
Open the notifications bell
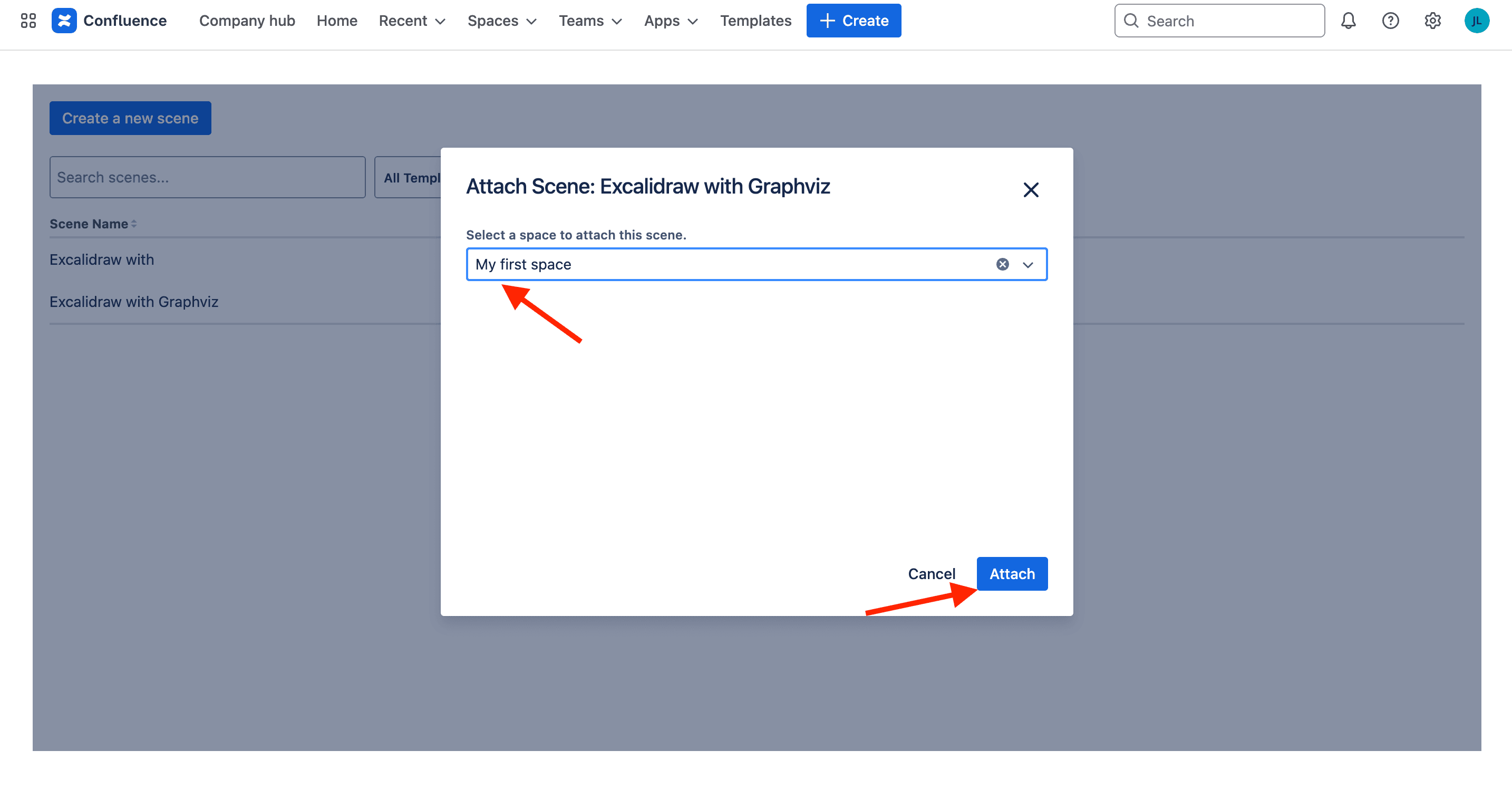(x=1348, y=21)
